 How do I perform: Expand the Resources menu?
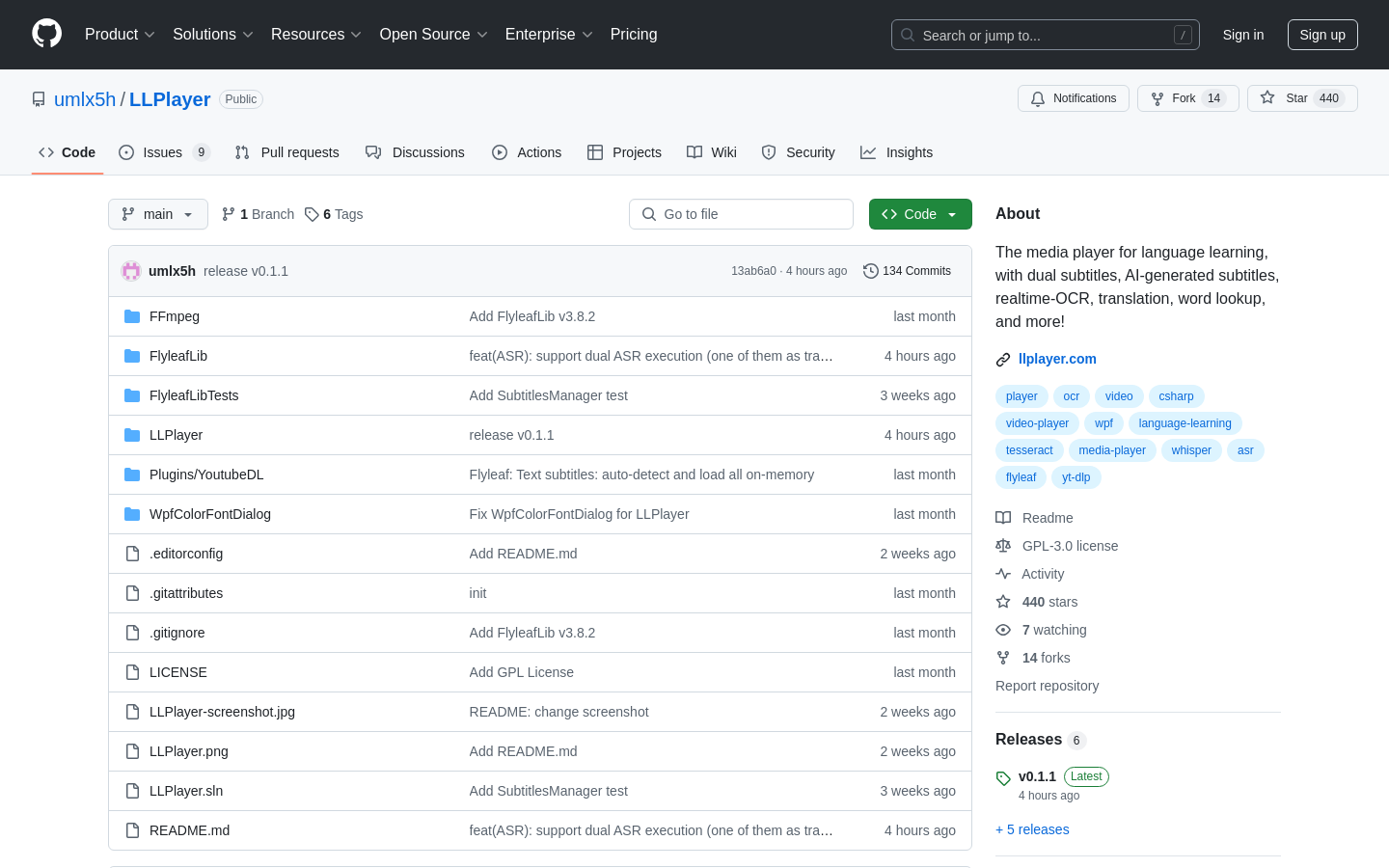coord(316,35)
